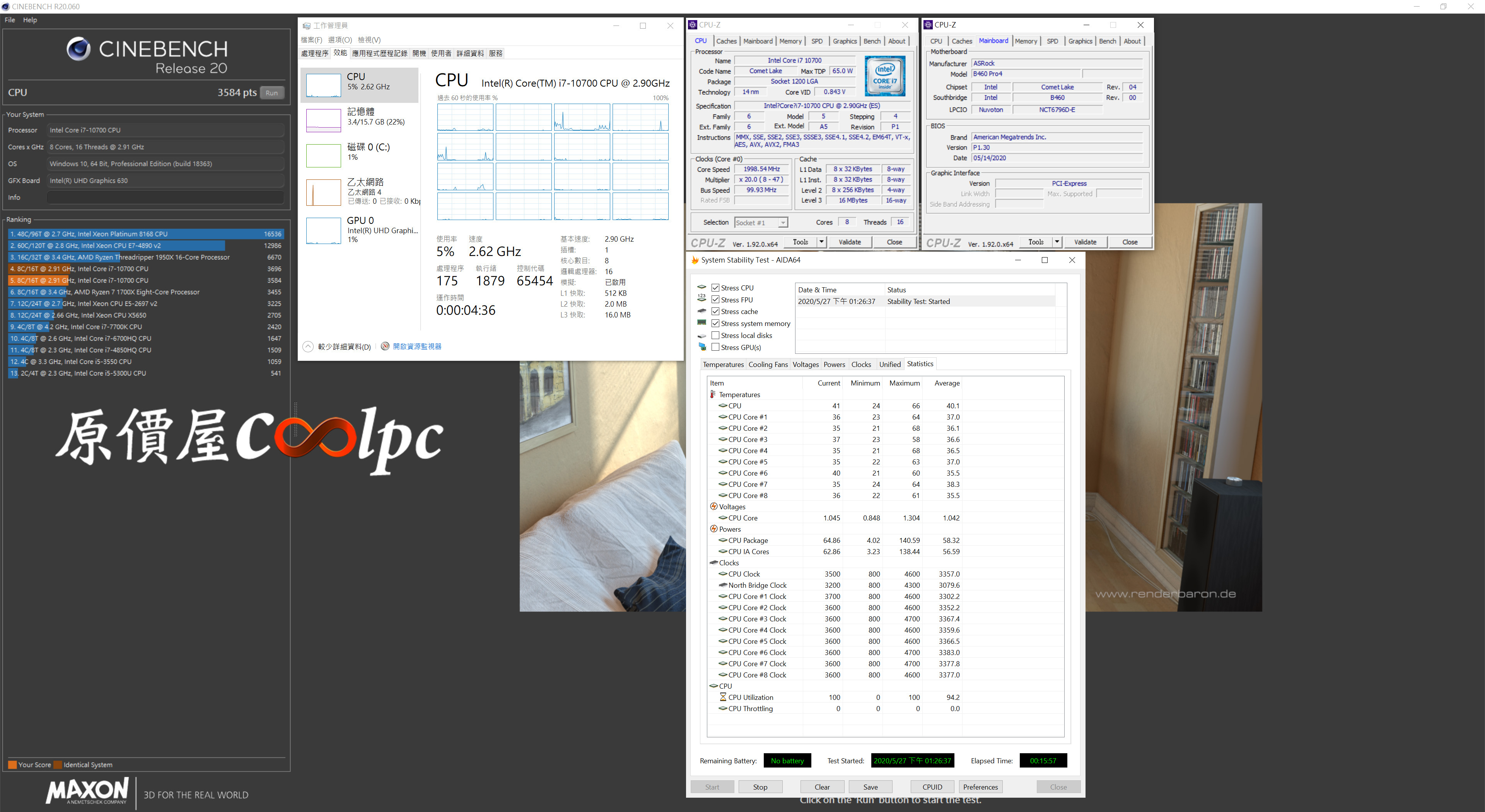This screenshot has width=1485, height=812.
Task: Open the Cinebench Help menu
Action: 30,20
